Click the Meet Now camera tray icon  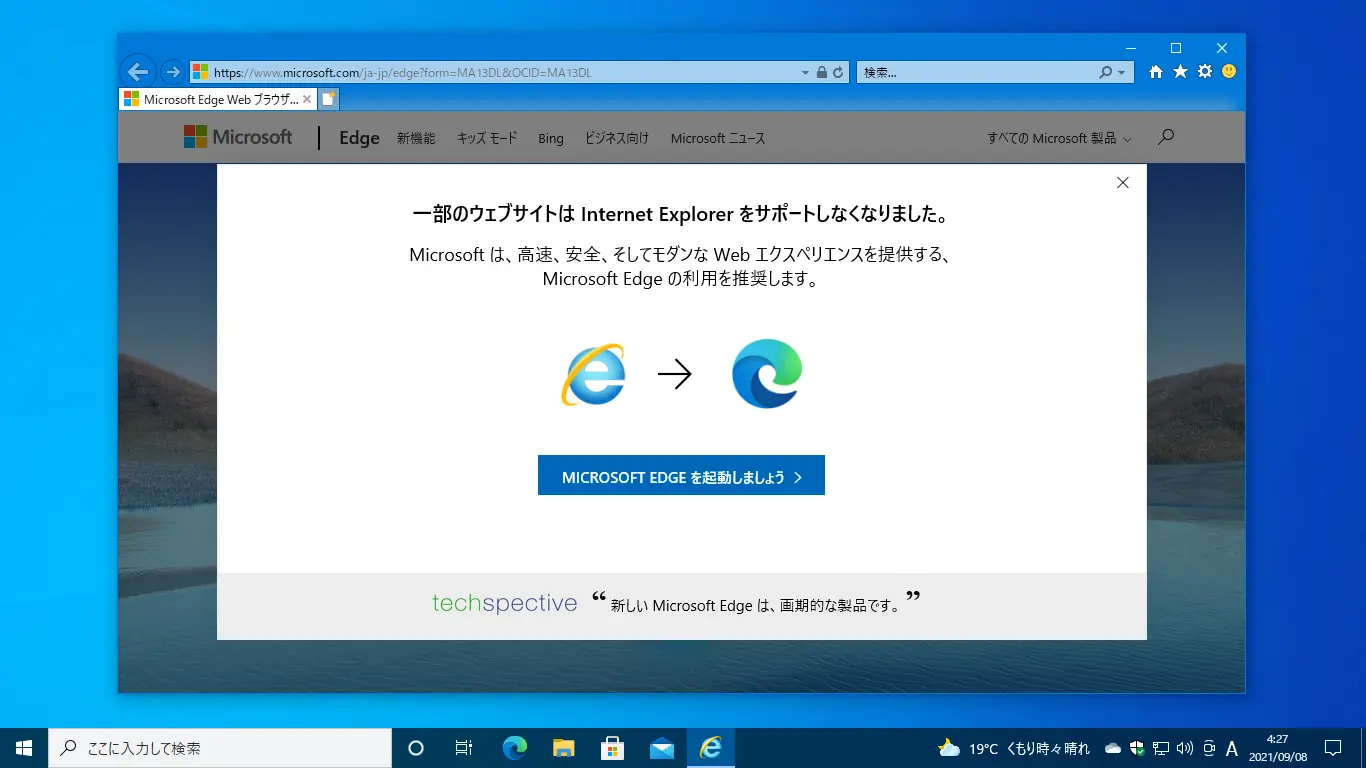(x=1209, y=748)
